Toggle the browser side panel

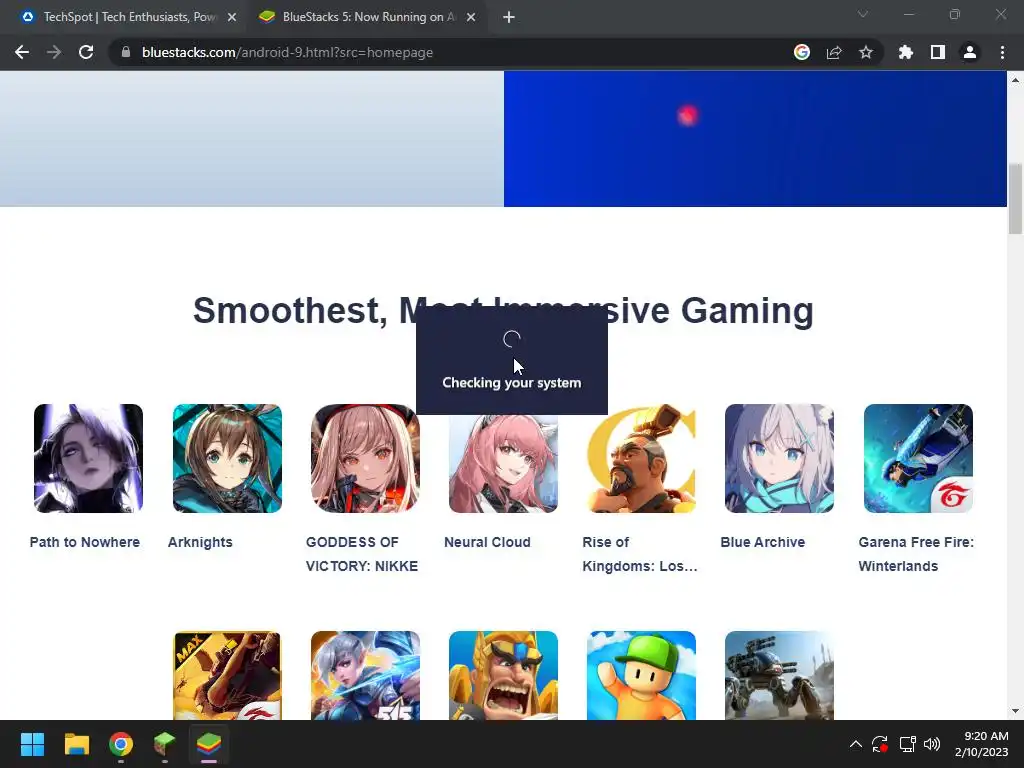pyautogui.click(x=938, y=52)
